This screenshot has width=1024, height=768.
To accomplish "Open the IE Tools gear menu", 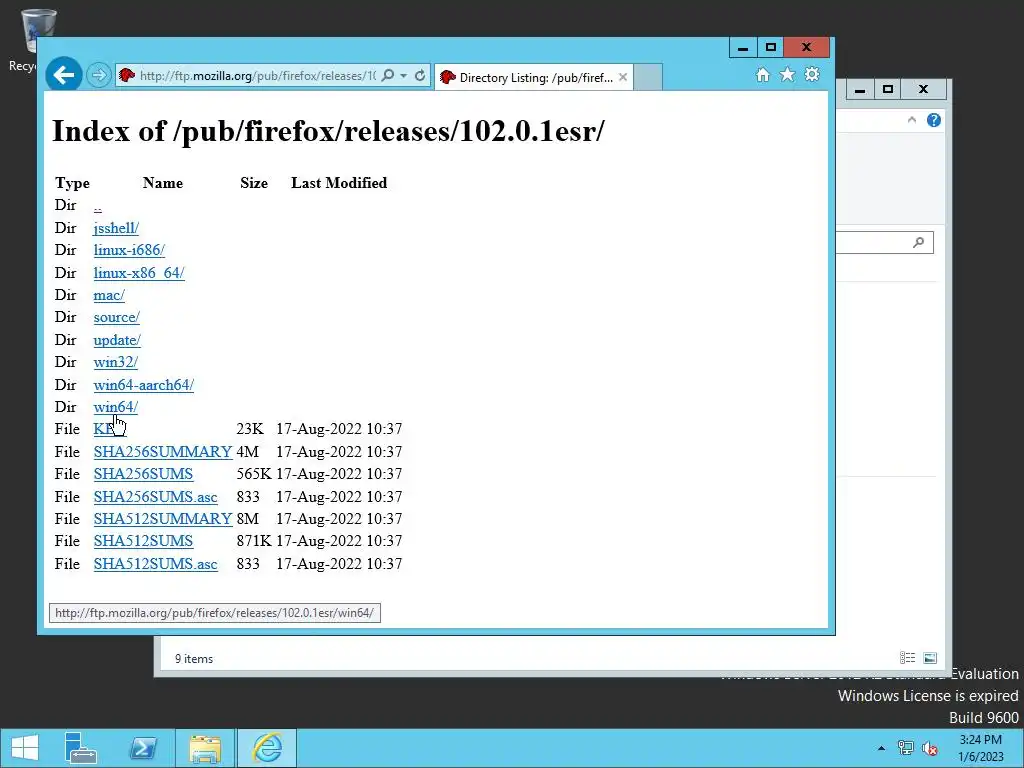I will (812, 74).
